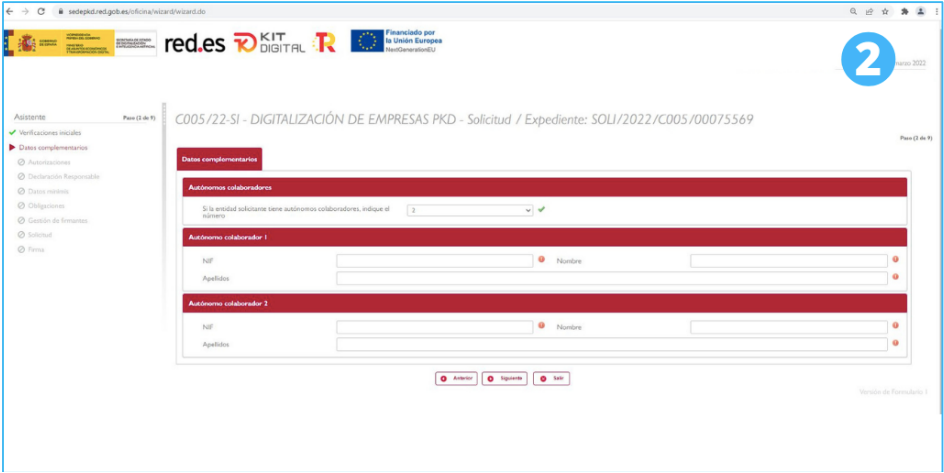Screen dimensions: 944x473
Task: Click the green checkmark beside Verificaciones iniciales
Action: point(12,132)
